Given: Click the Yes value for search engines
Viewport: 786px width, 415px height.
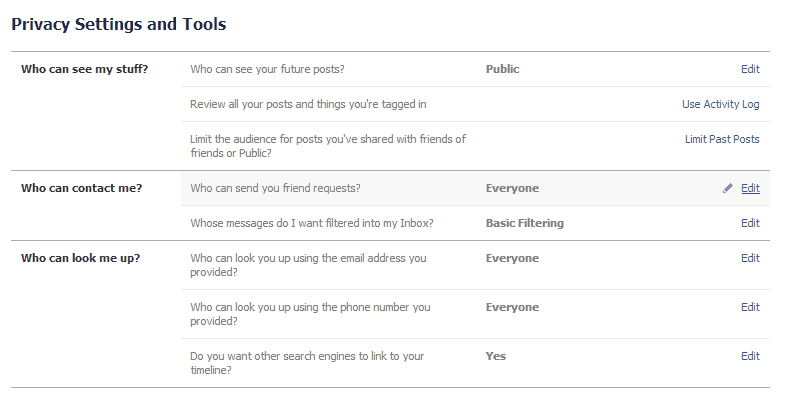Looking at the screenshot, I should [496, 356].
